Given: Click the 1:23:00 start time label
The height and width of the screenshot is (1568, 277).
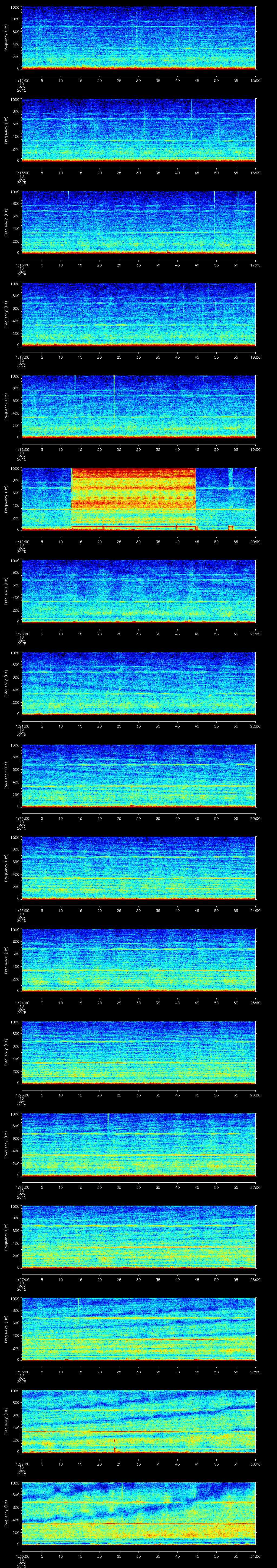Looking at the screenshot, I should 22,910.
